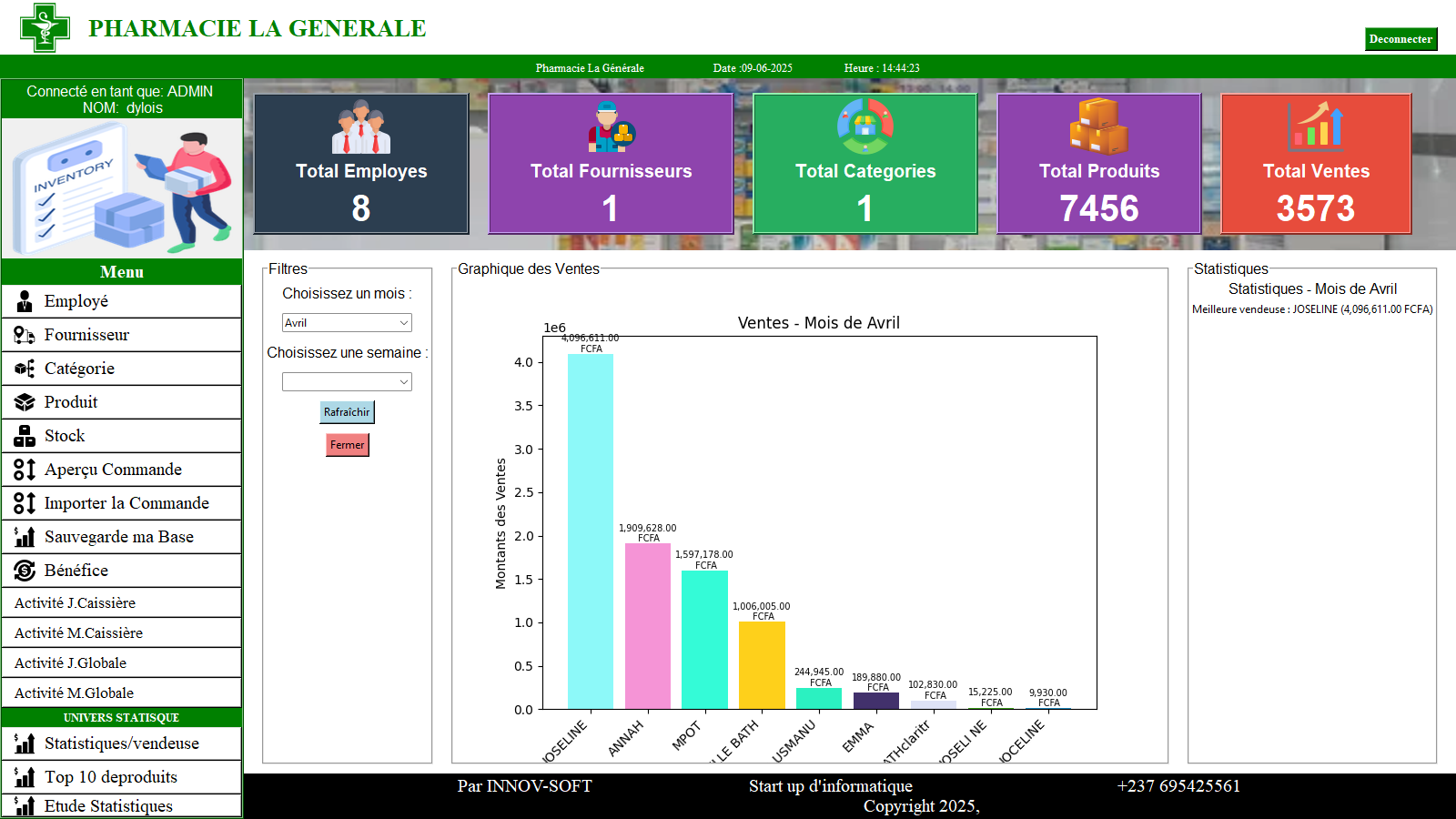
Task: Click the Deconnecter button
Action: point(1400,39)
